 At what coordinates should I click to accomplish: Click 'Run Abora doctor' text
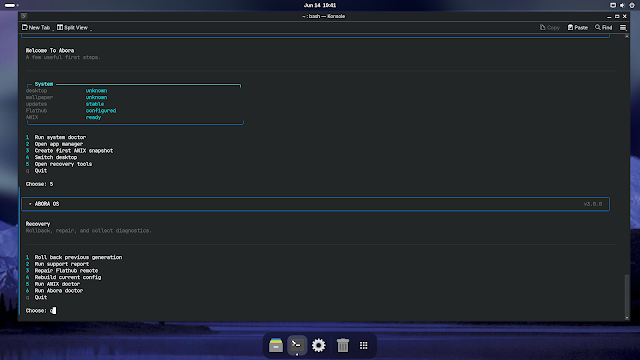(x=59, y=291)
